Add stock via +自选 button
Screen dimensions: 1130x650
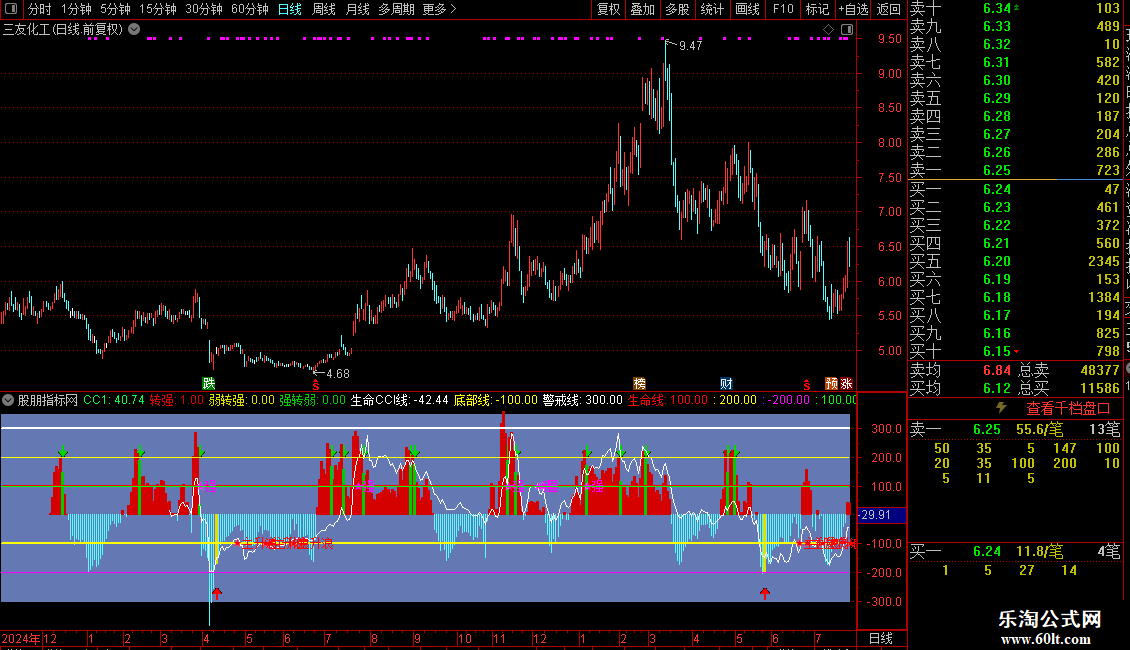[x=853, y=9]
